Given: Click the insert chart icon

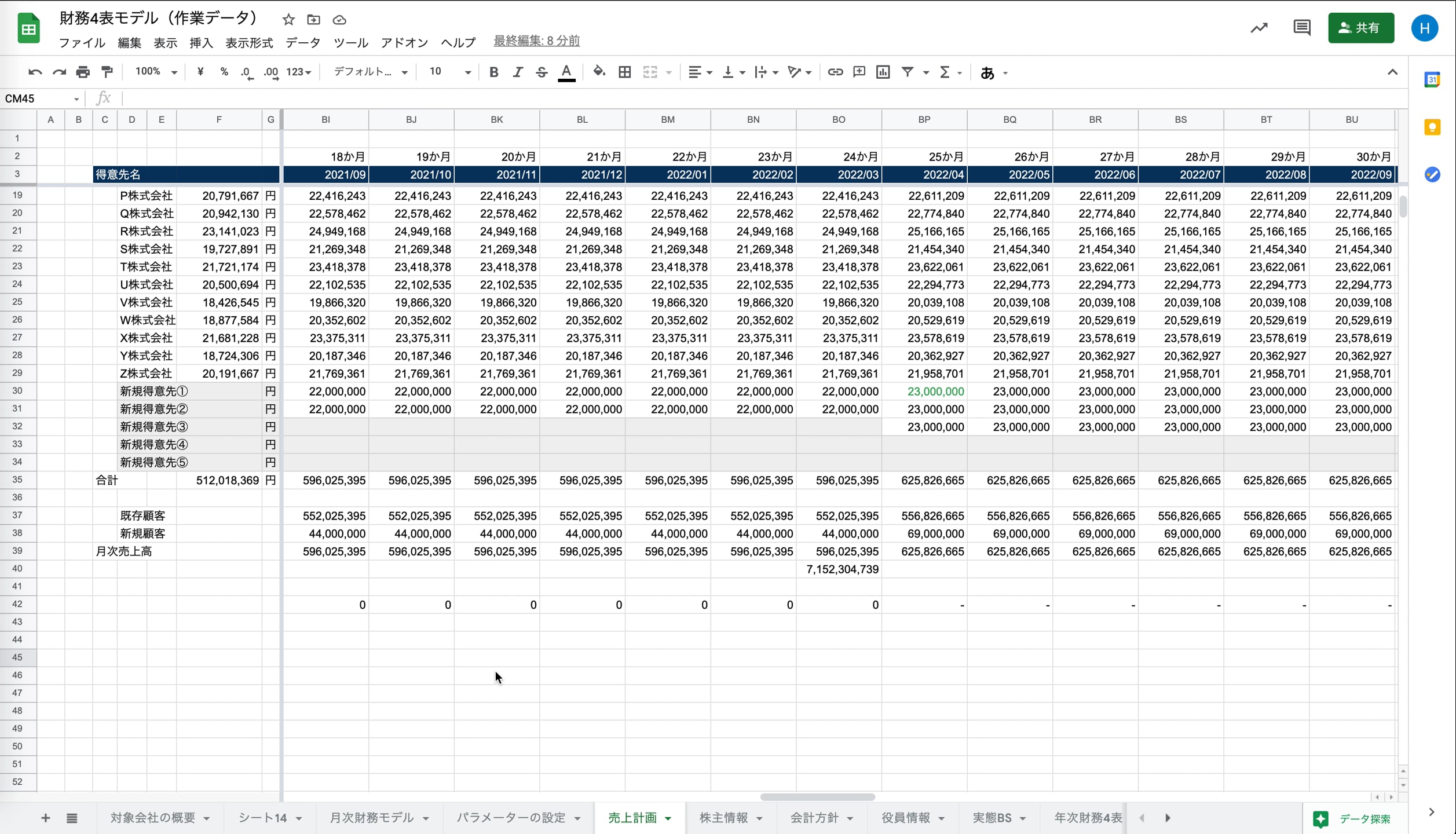Looking at the screenshot, I should tap(883, 72).
